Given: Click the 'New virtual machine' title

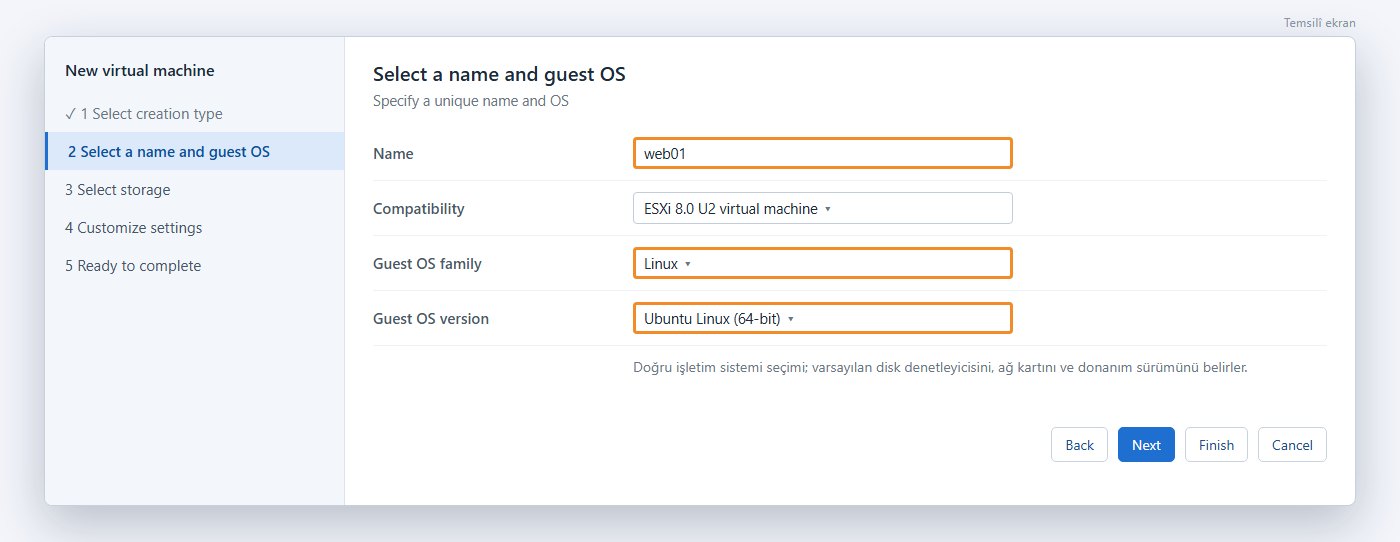Looking at the screenshot, I should (x=140, y=70).
